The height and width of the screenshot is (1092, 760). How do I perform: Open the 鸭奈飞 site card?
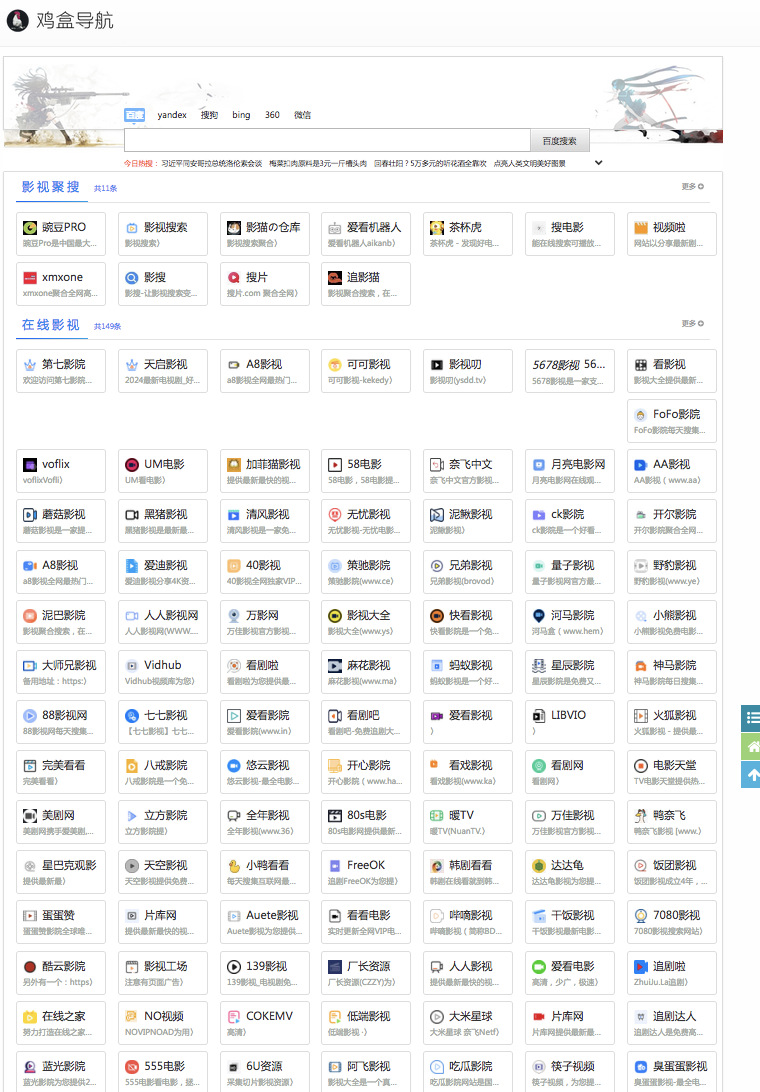[x=672, y=822]
